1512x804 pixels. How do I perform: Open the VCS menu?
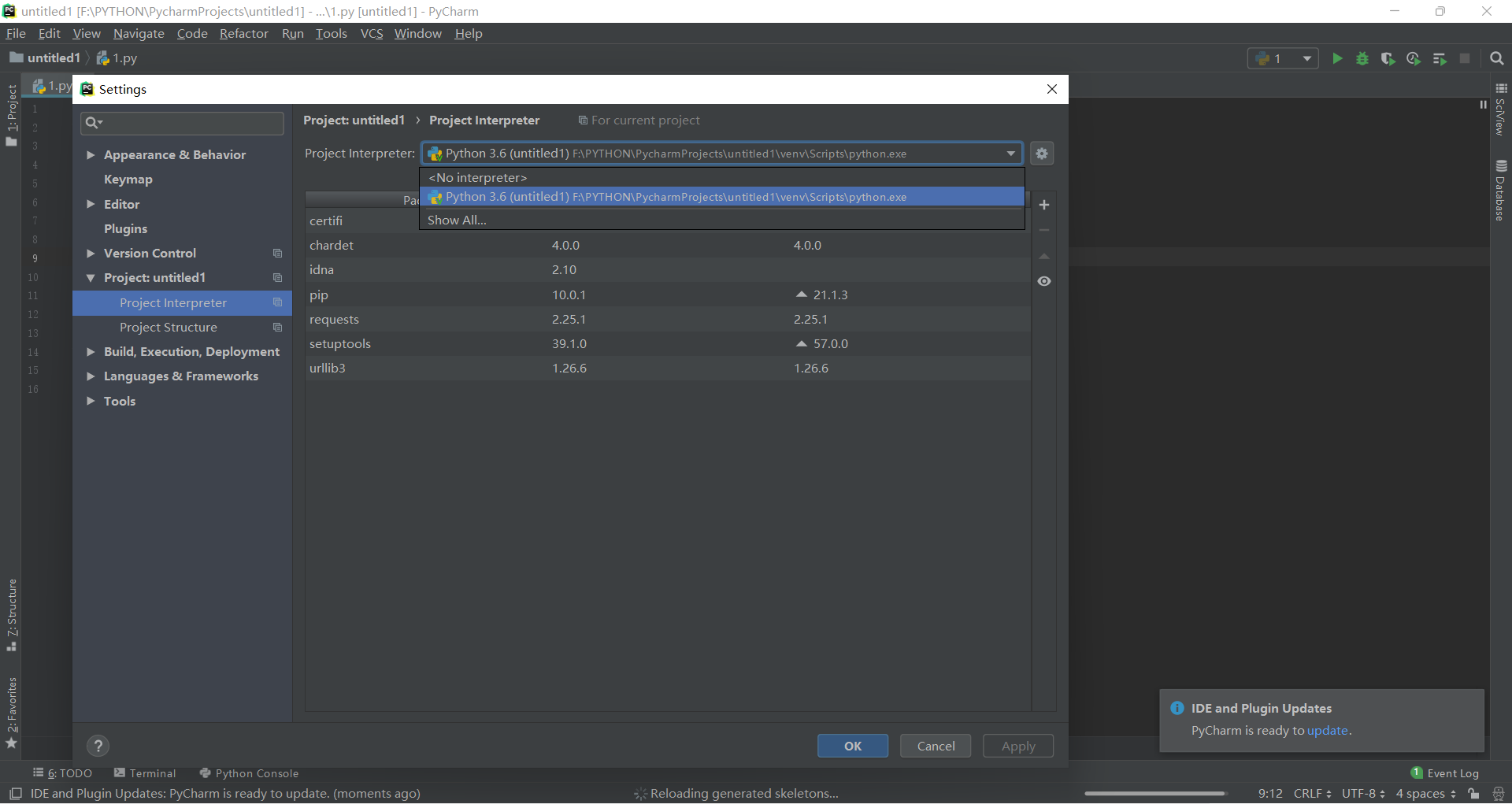[372, 34]
